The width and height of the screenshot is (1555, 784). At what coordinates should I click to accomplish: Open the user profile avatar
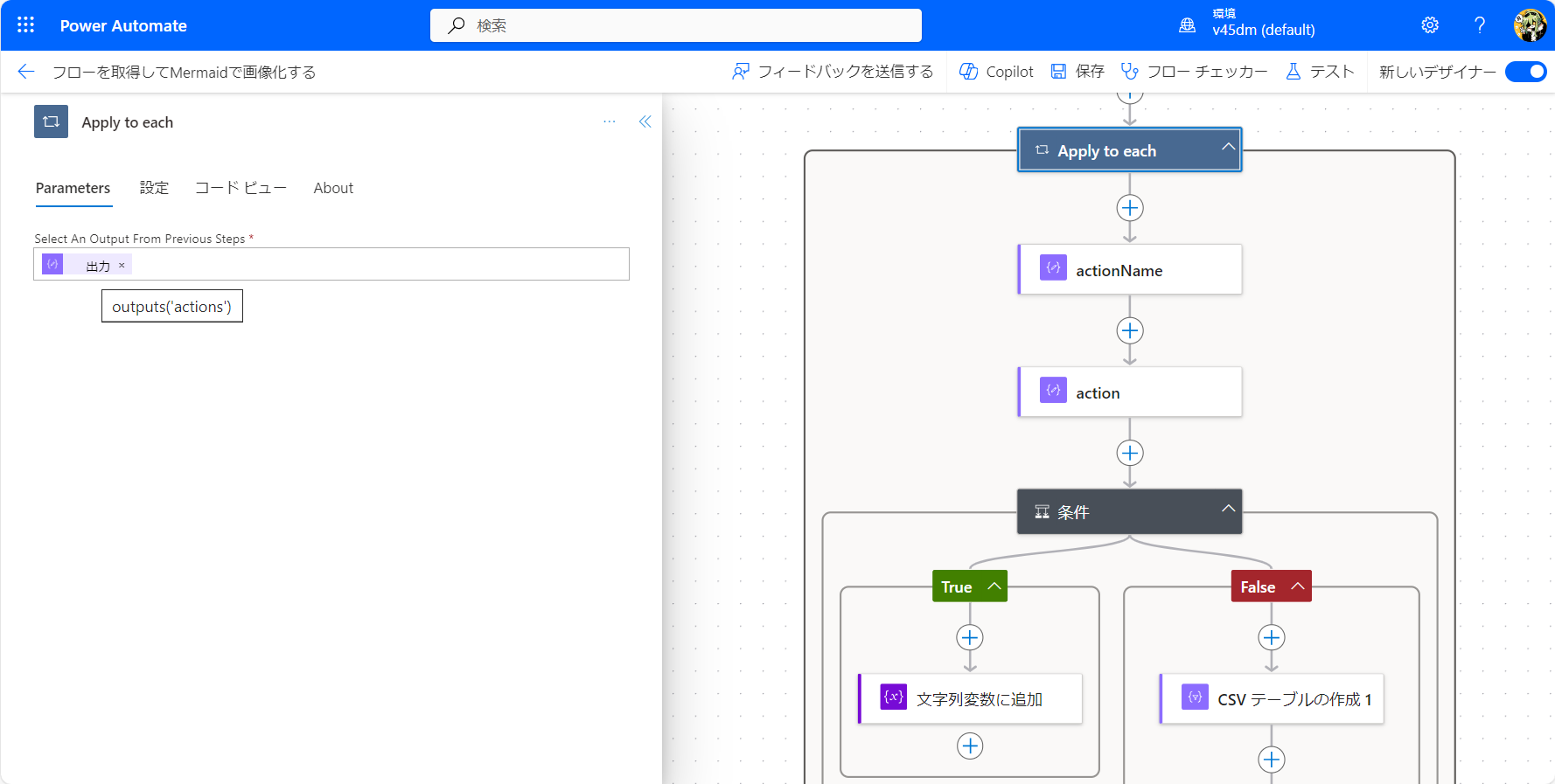1531,25
